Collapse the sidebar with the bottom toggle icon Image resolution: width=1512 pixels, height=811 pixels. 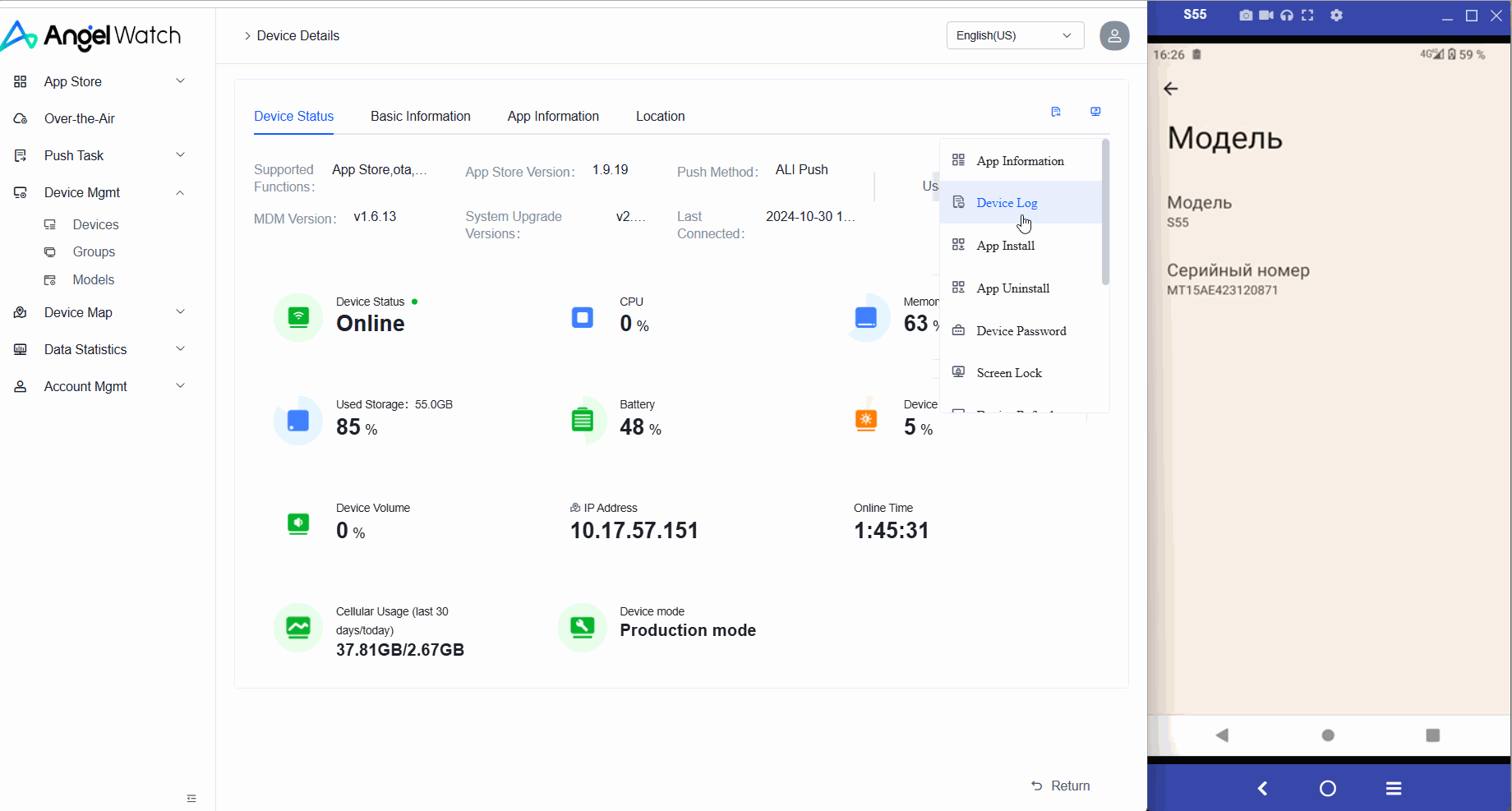click(191, 798)
